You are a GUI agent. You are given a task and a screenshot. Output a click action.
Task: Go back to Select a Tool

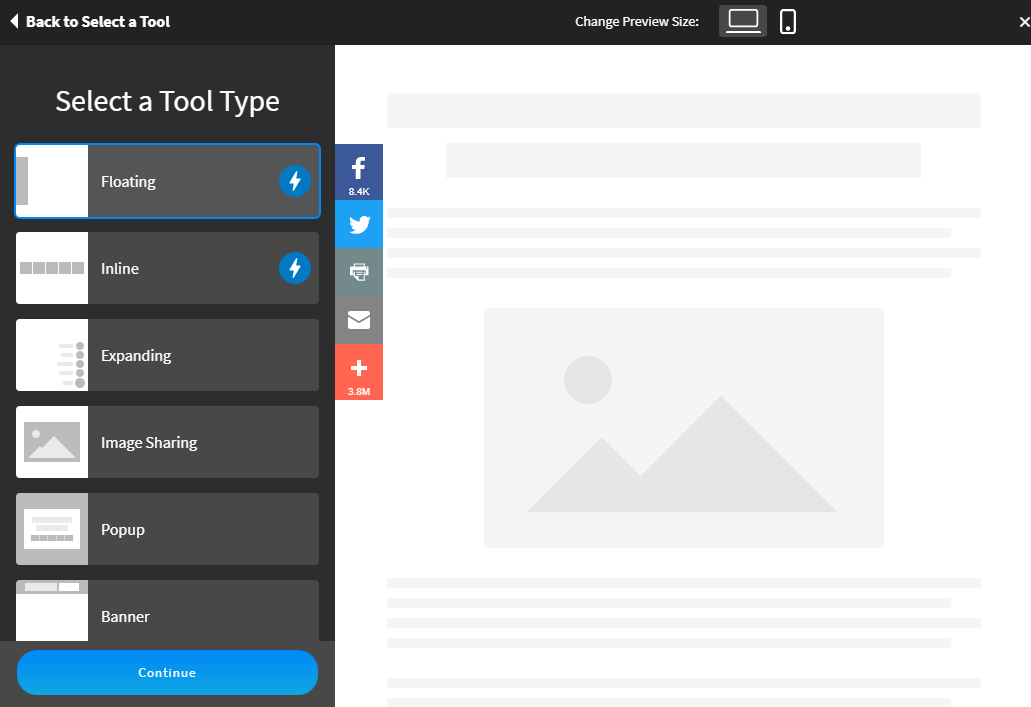click(x=90, y=21)
